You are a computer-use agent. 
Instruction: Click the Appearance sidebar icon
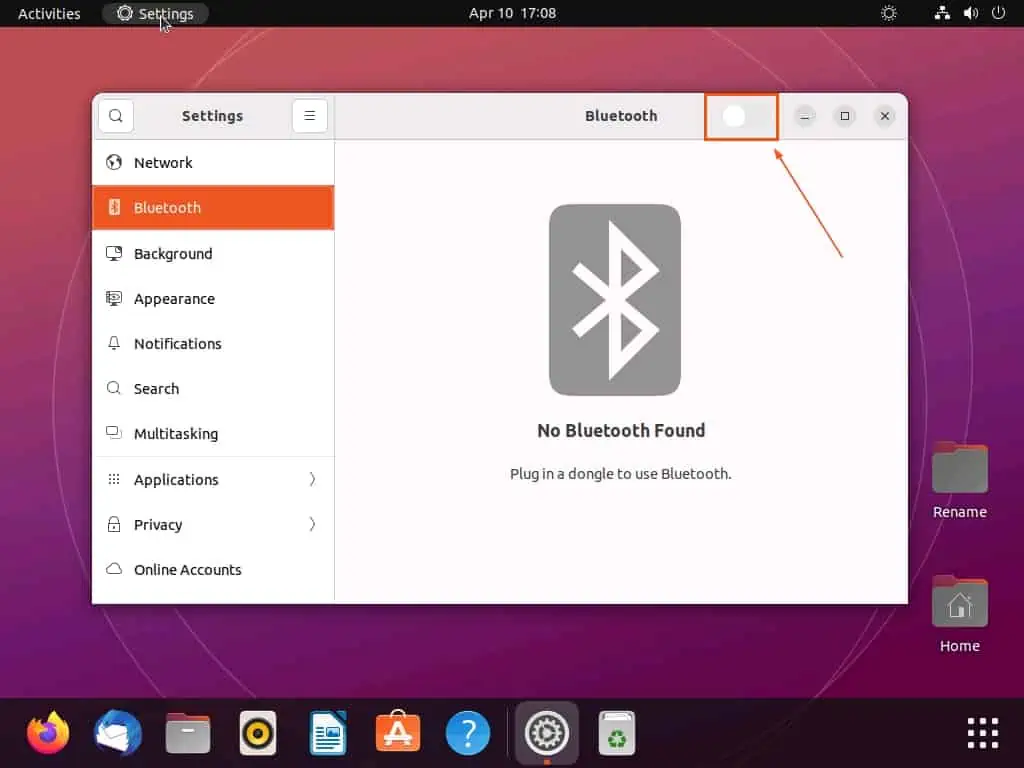point(114,299)
